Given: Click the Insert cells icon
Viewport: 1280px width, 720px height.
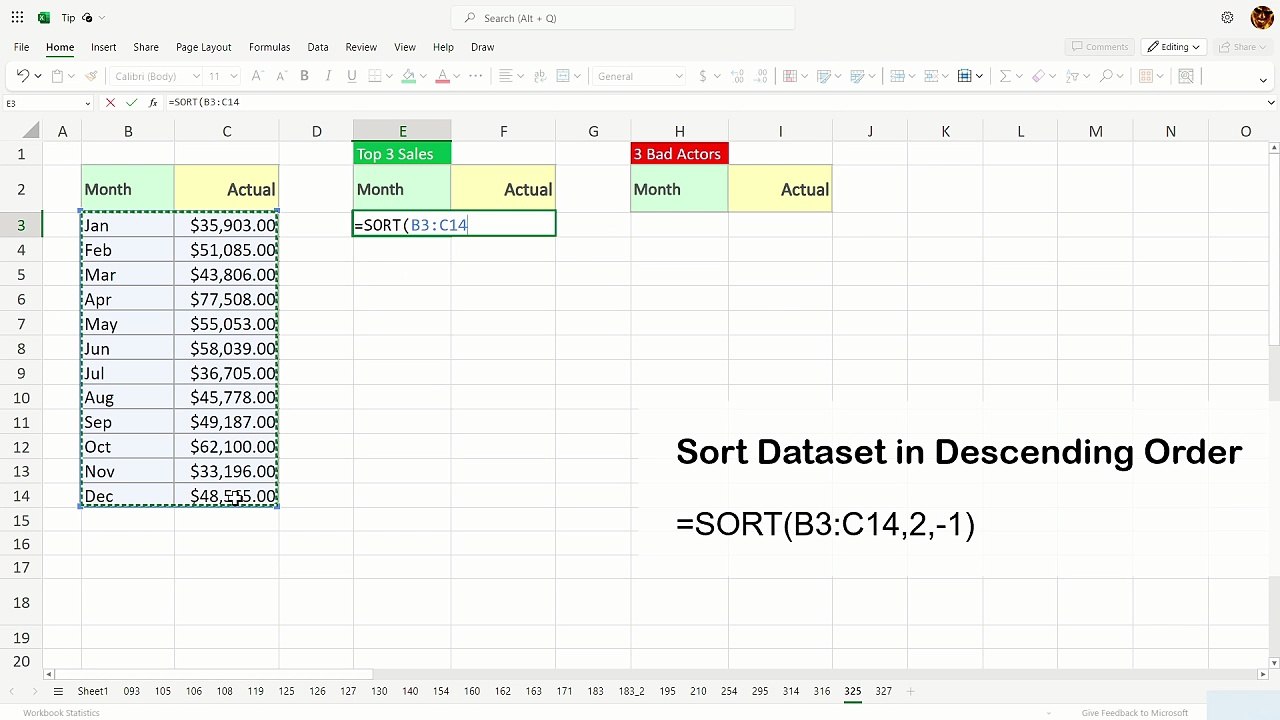Looking at the screenshot, I should pos(897,76).
